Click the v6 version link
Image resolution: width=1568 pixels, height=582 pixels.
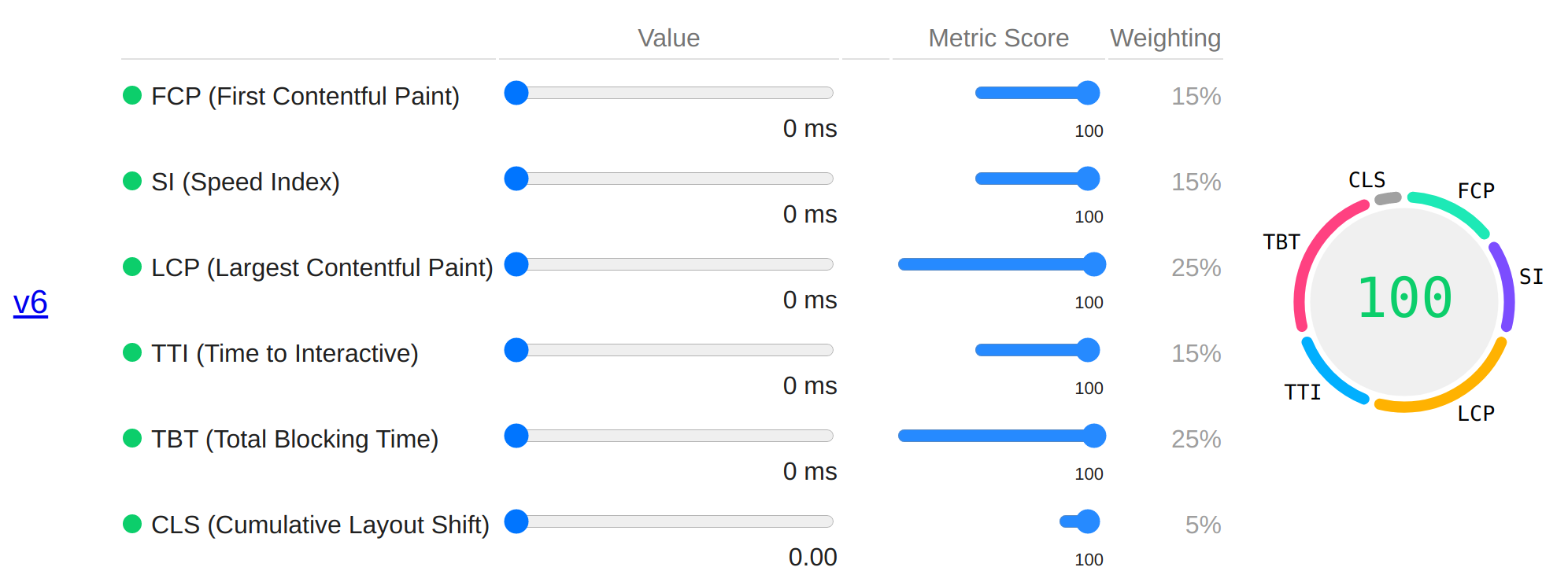[x=31, y=303]
